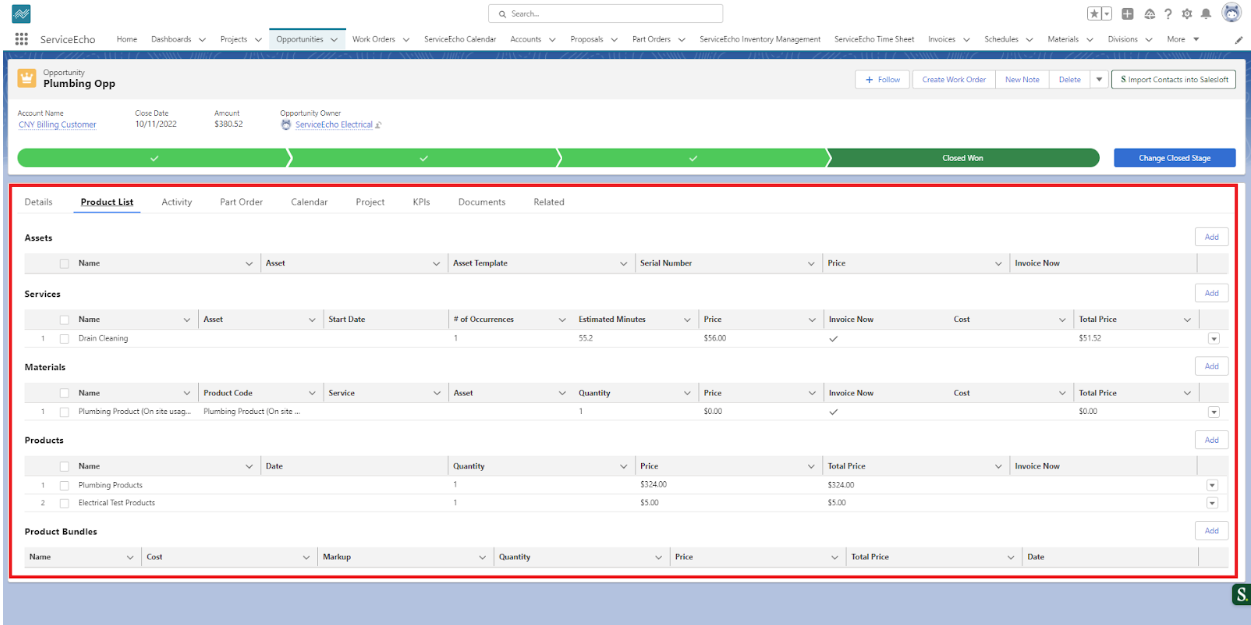Expand the dropdown arrow next to Delete

pos(1098,79)
